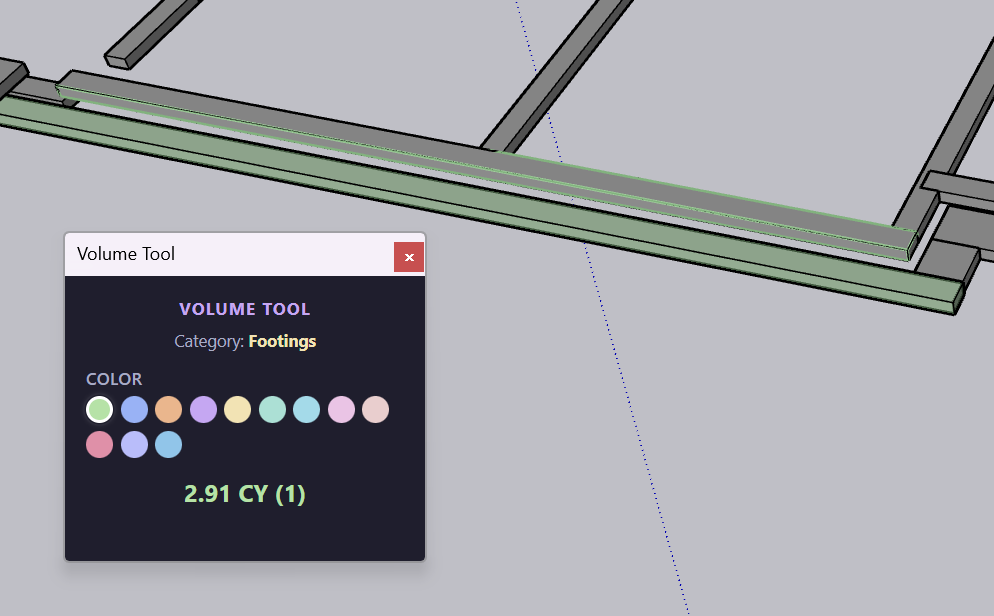Pick the orange color swatch

168,409
